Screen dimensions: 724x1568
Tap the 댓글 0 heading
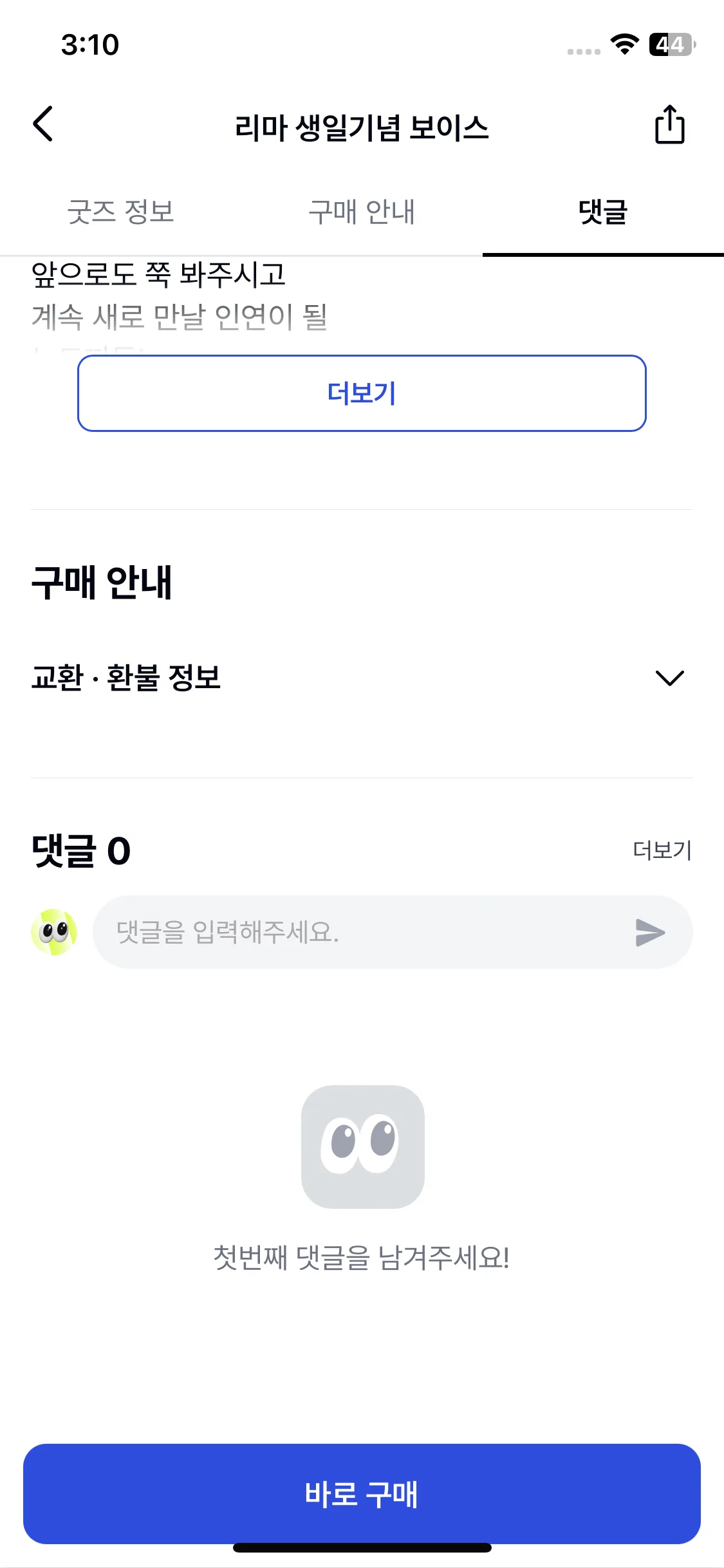point(81,850)
